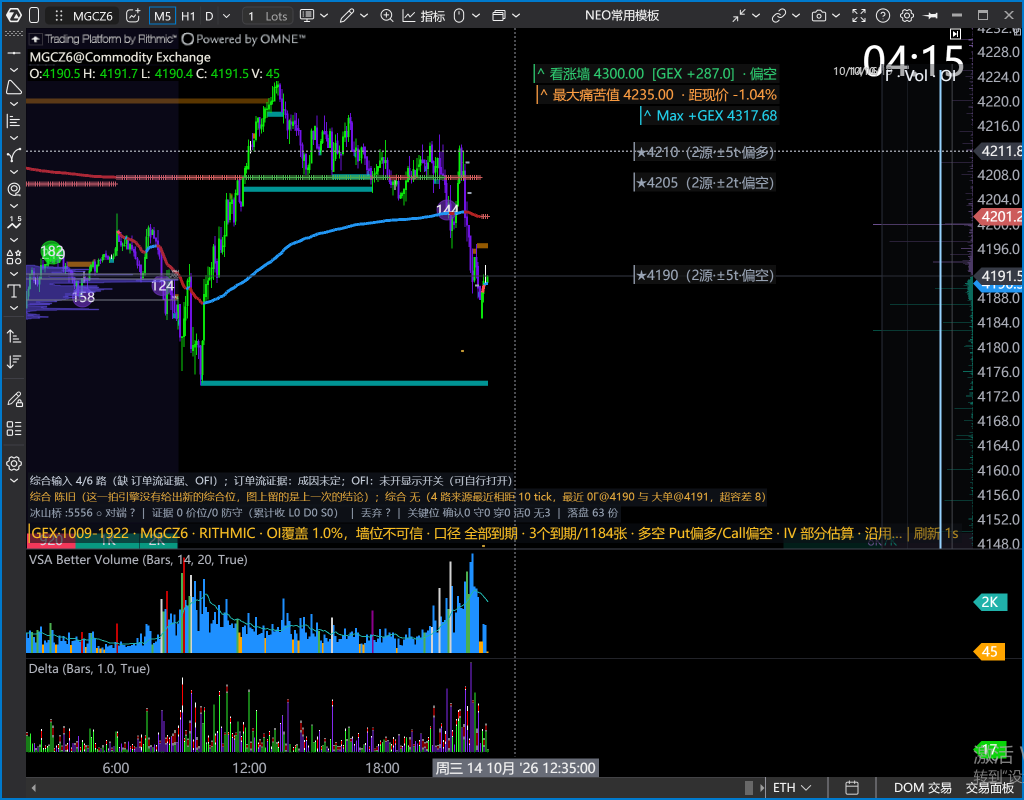
Task: Switch to the H1 timeframe
Action: coord(188,16)
